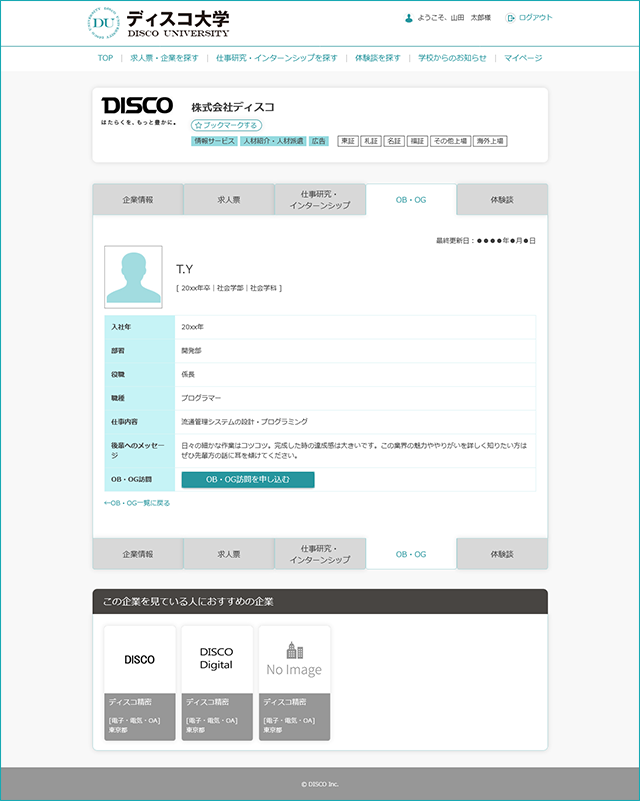Image resolution: width=640 pixels, height=801 pixels.
Task: Switch to lower 求人票 tab
Action: tap(229, 554)
